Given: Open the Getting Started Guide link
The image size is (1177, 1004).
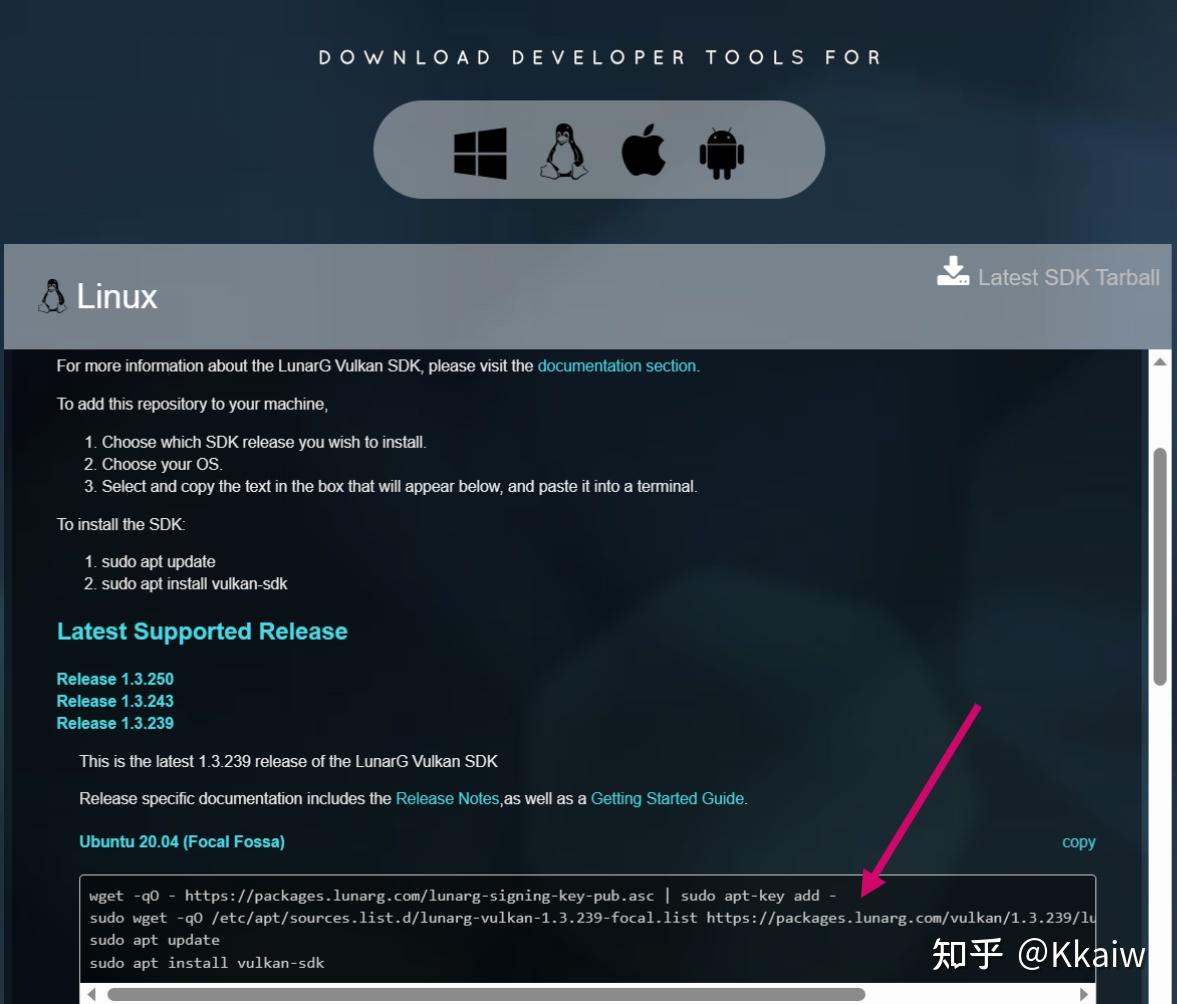Looking at the screenshot, I should (666, 798).
